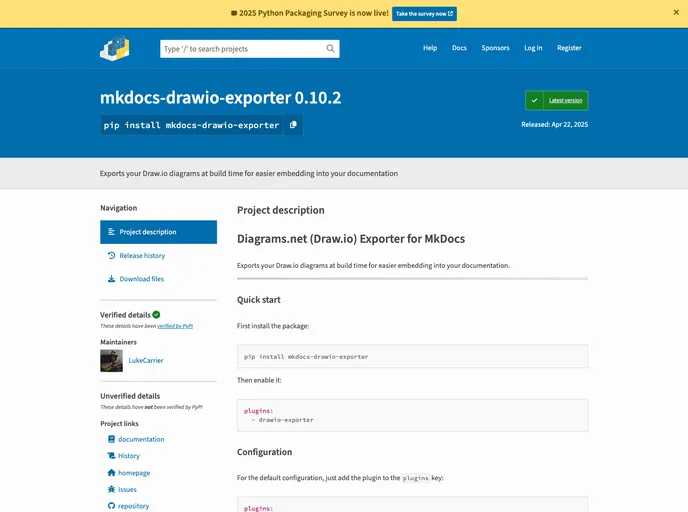Click the plugins drawio-exporter code block

click(x=412, y=415)
